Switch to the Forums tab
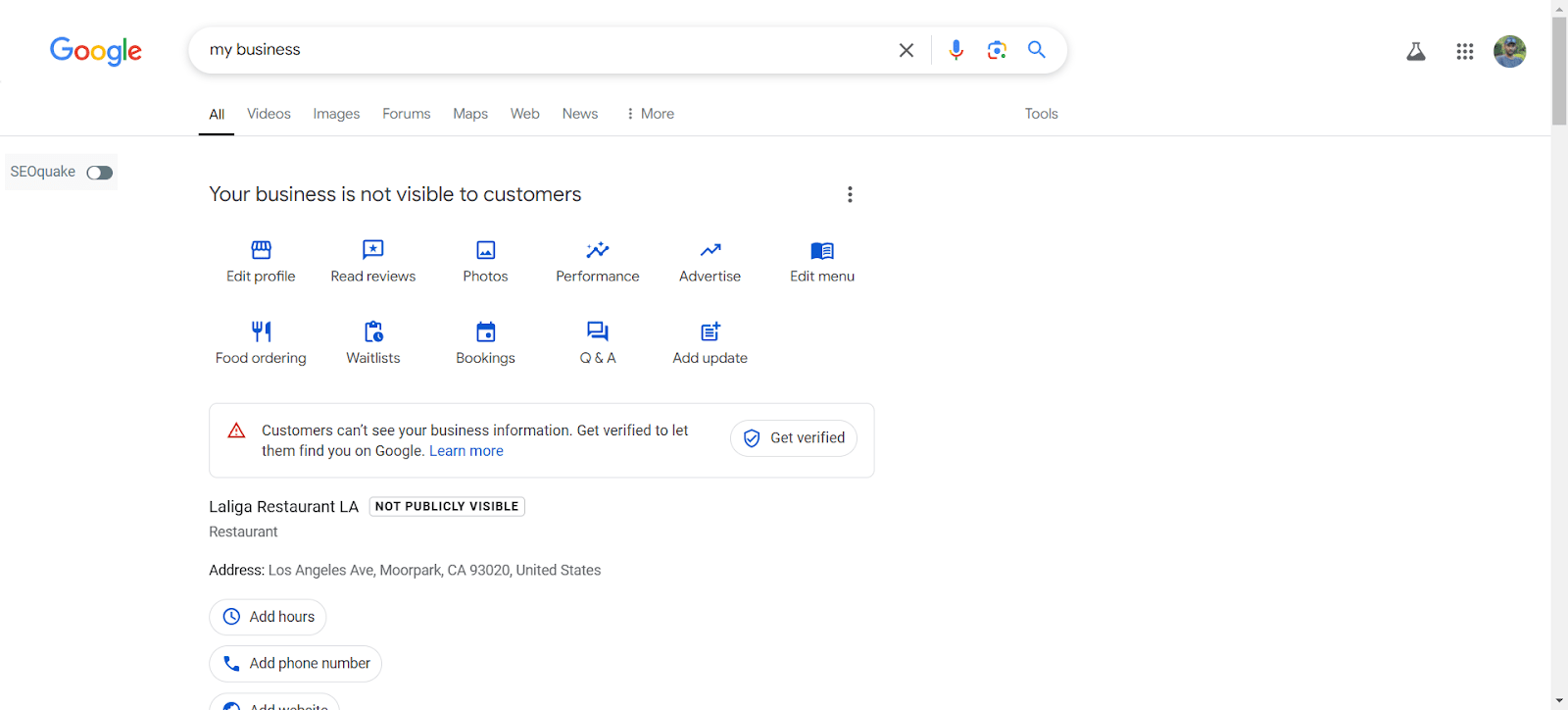The width and height of the screenshot is (1568, 710). click(x=407, y=114)
